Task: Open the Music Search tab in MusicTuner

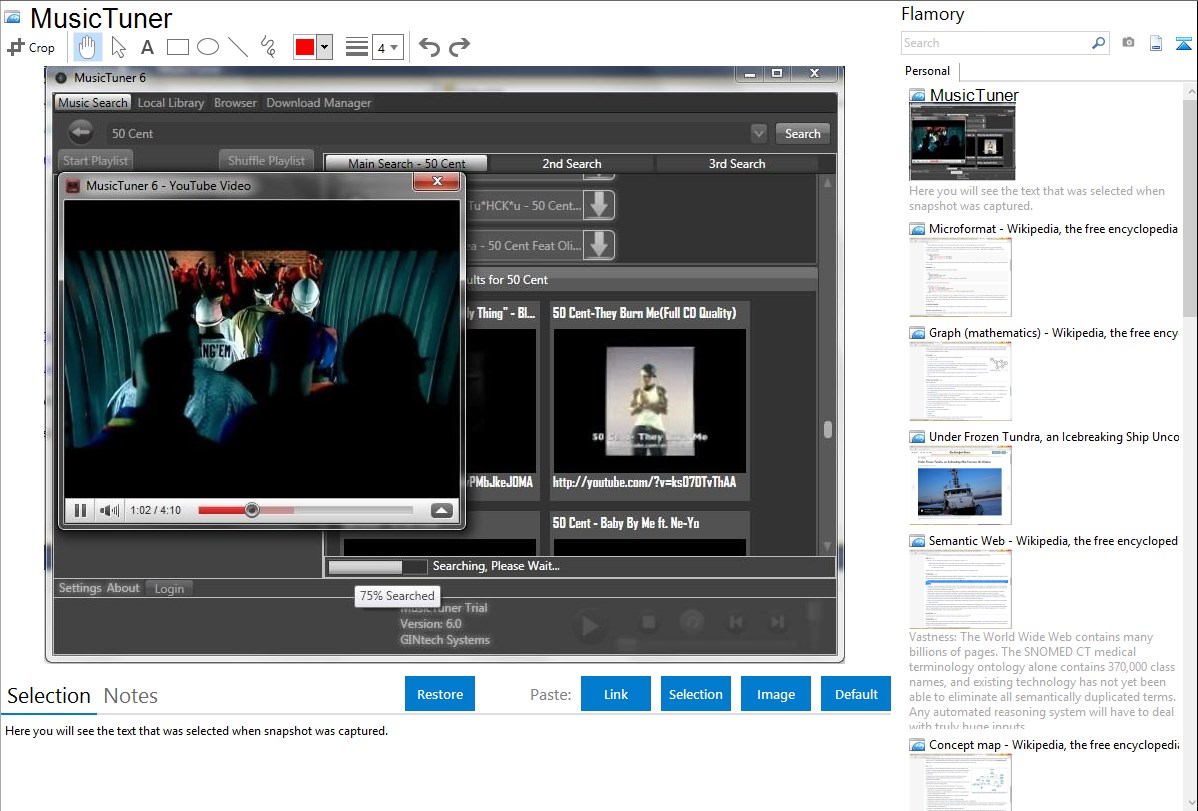Action: tap(92, 102)
